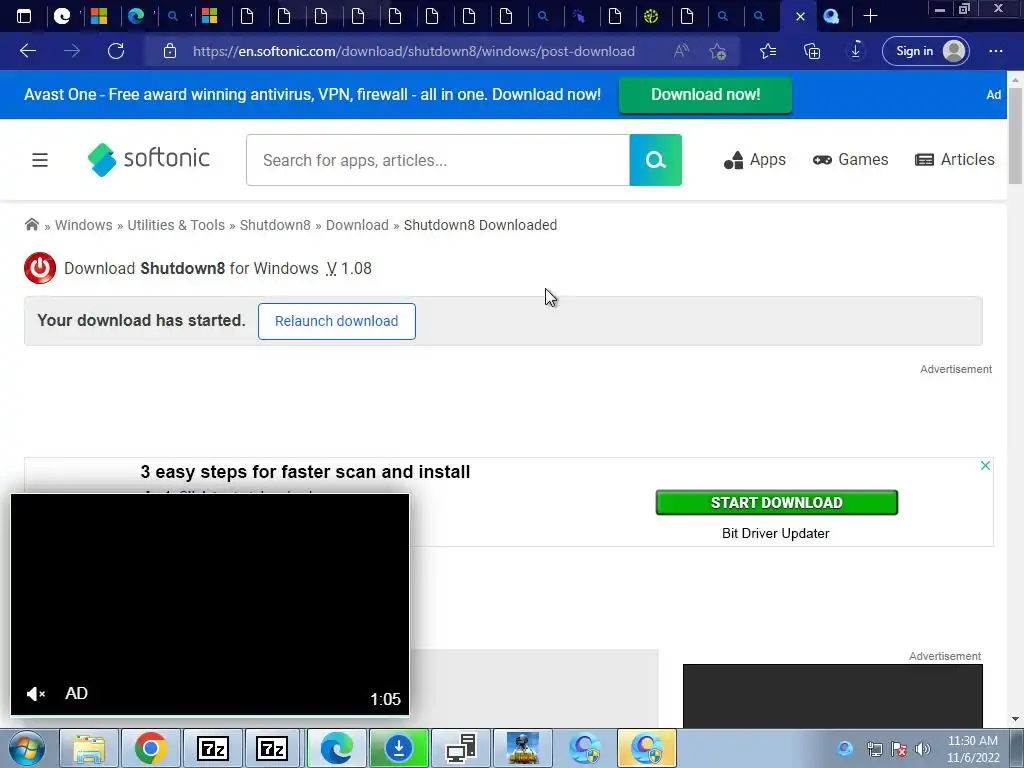Open the Collections icon
Image resolution: width=1024 pixels, height=768 pixels.
pos(812,51)
